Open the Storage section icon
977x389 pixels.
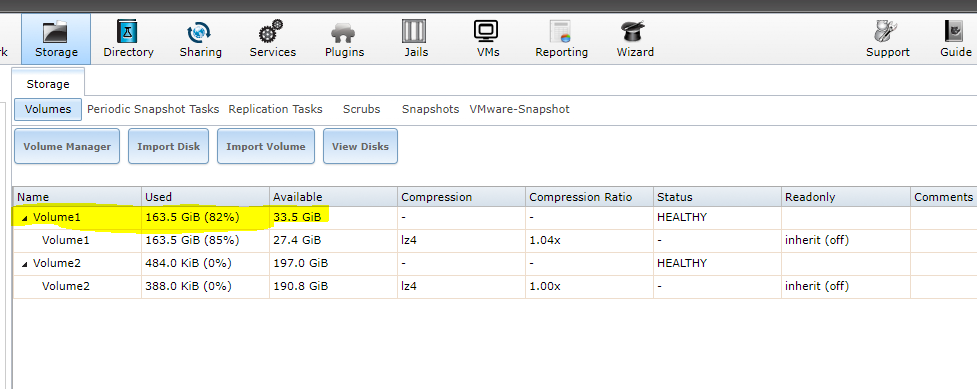(55, 31)
